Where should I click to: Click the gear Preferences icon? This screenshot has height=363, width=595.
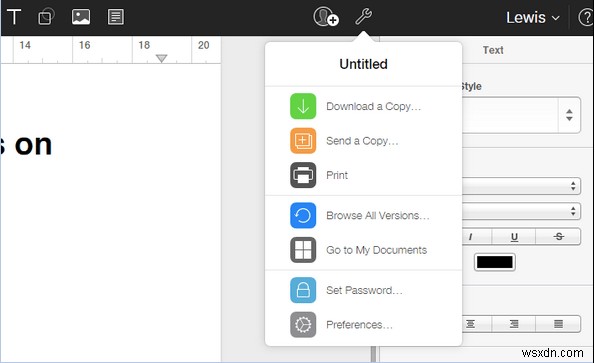click(303, 325)
